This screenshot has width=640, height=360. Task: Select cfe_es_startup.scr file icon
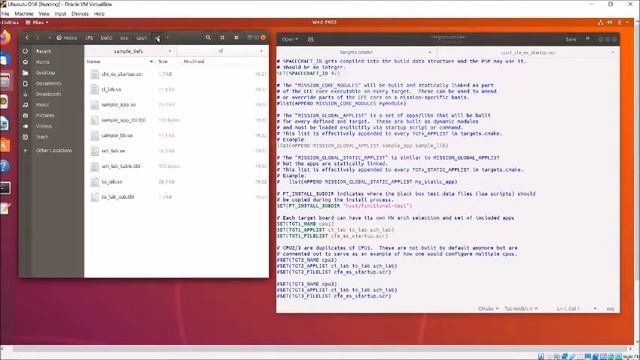(x=94, y=74)
